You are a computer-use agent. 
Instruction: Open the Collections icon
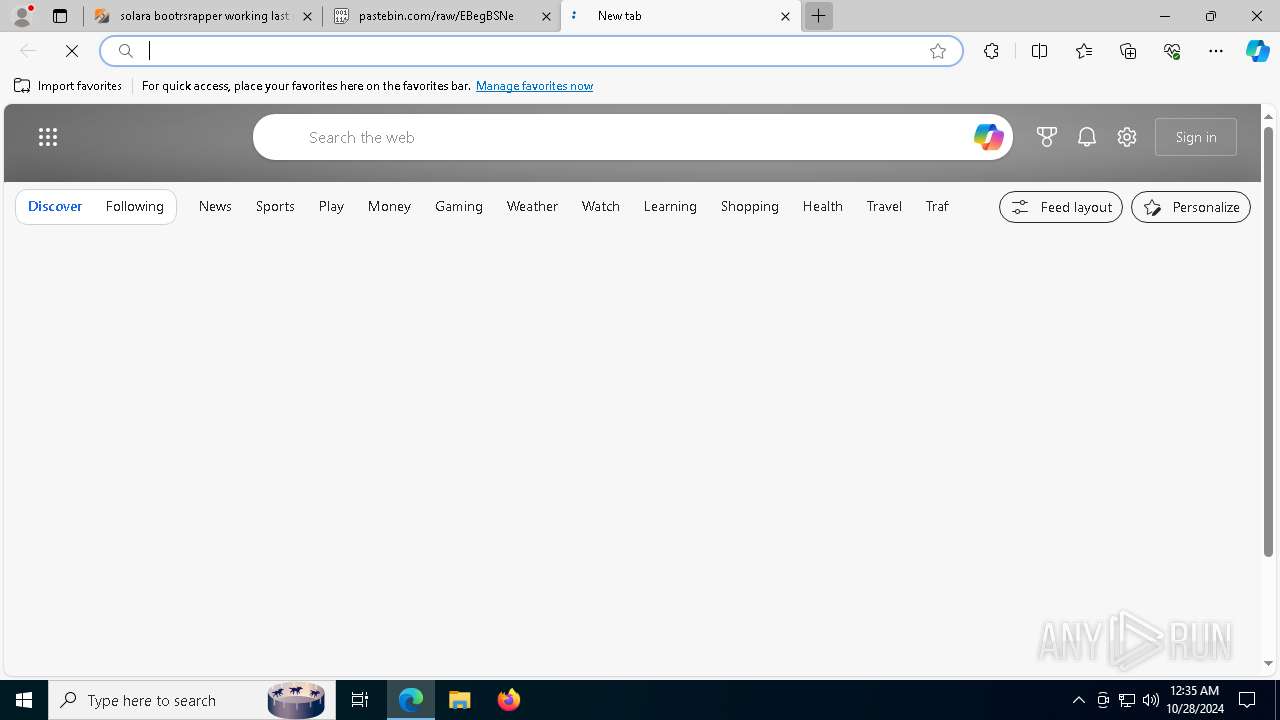tap(1128, 51)
